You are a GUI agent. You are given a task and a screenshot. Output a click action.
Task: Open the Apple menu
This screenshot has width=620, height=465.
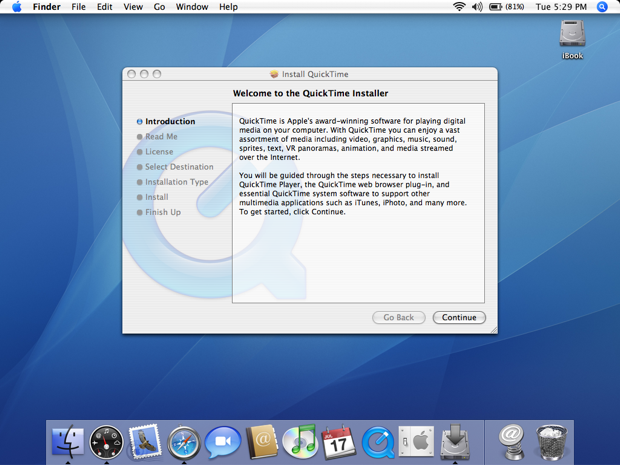pyautogui.click(x=17, y=7)
